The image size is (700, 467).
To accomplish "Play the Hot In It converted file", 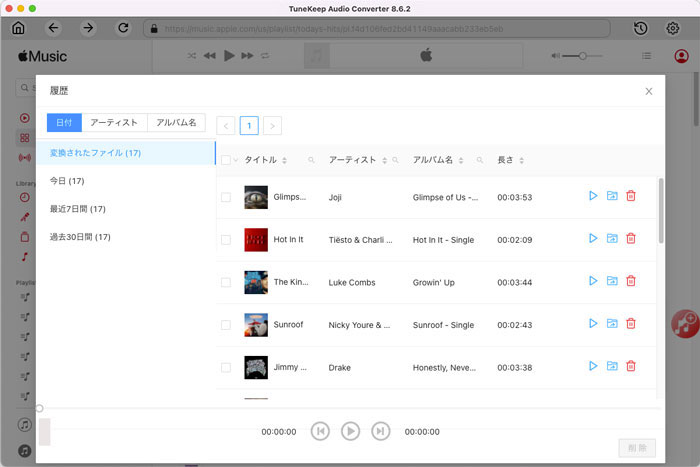I will pos(593,238).
